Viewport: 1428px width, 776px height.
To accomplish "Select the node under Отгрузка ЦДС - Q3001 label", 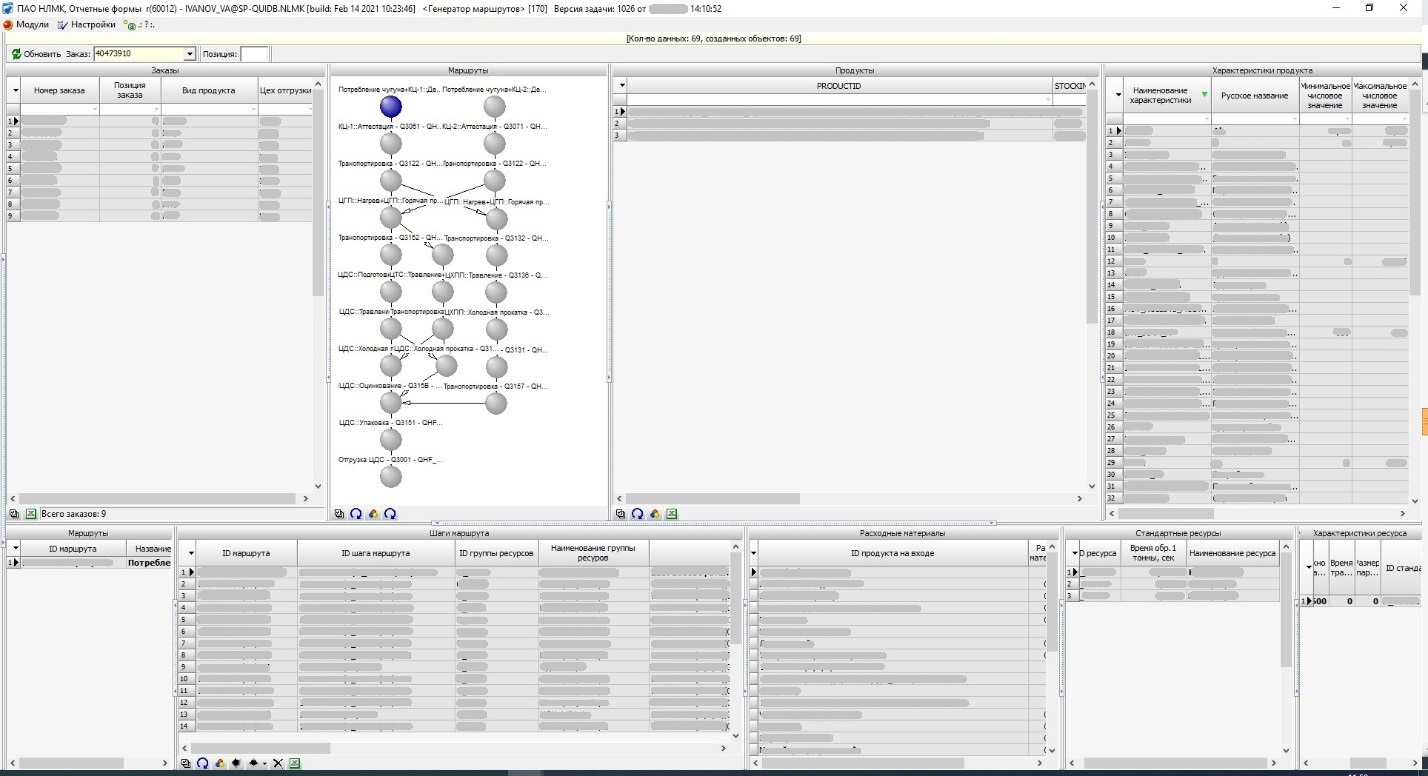I will pos(391,477).
